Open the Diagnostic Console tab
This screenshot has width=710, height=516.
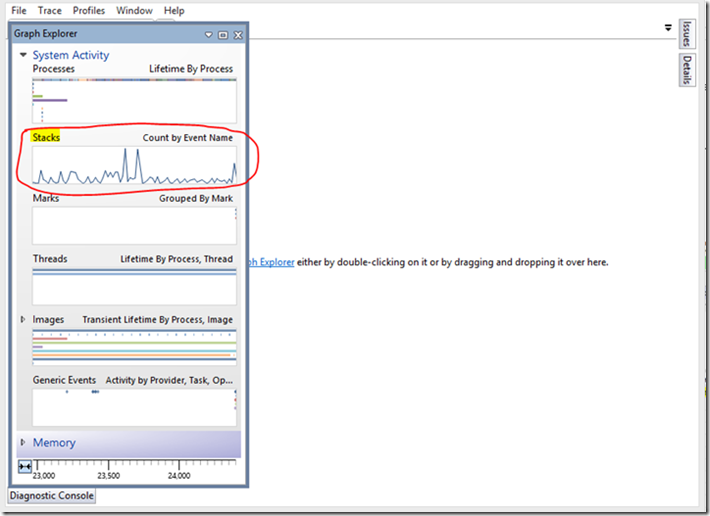52,496
